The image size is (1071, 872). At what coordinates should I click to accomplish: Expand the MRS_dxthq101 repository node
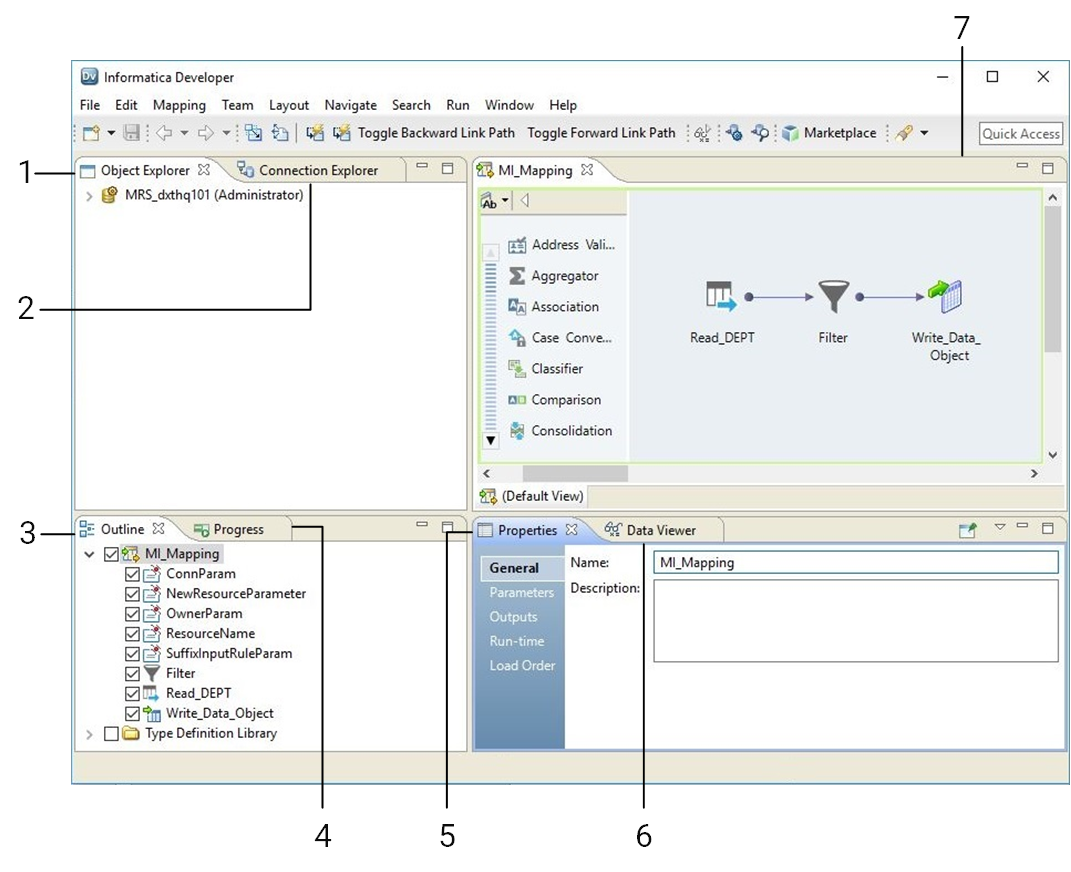pyautogui.click(x=90, y=196)
